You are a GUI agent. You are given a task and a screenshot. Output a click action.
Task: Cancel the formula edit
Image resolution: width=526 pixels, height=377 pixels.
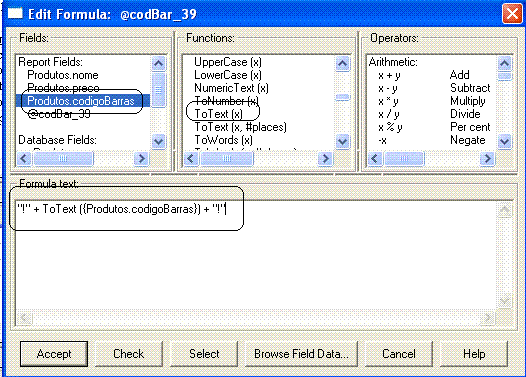tap(399, 354)
